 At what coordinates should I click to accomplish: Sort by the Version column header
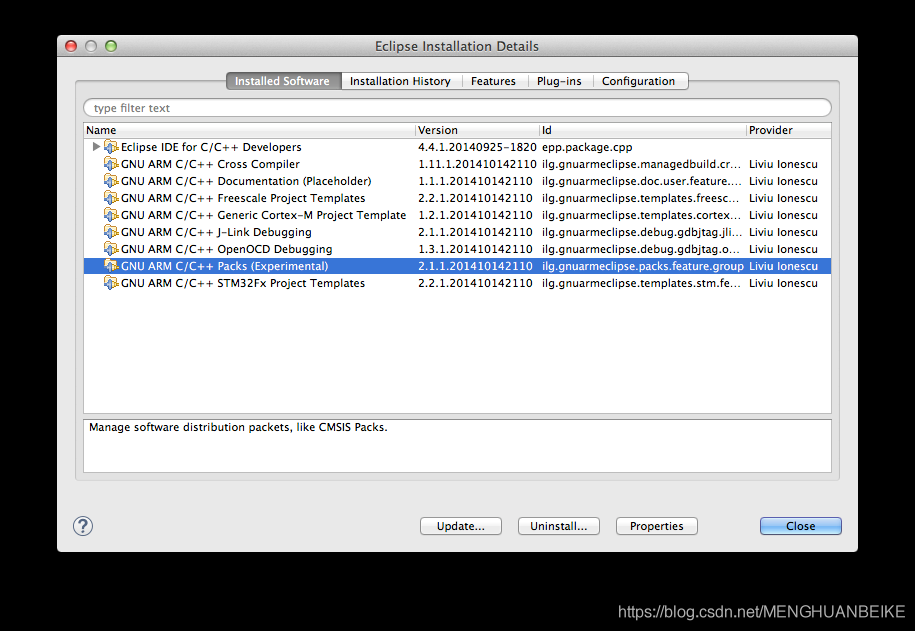[477, 130]
